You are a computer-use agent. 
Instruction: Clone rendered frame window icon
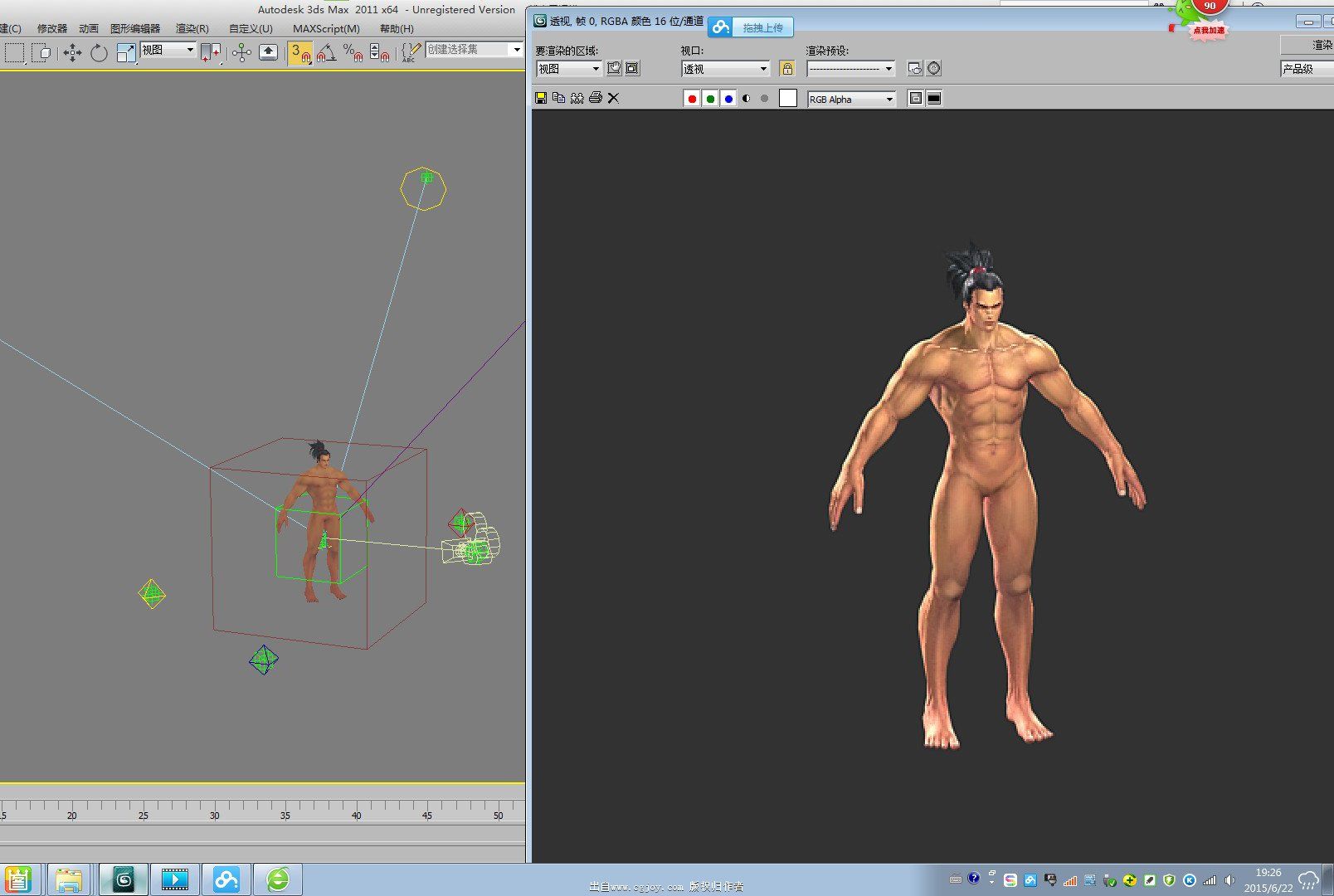point(577,98)
